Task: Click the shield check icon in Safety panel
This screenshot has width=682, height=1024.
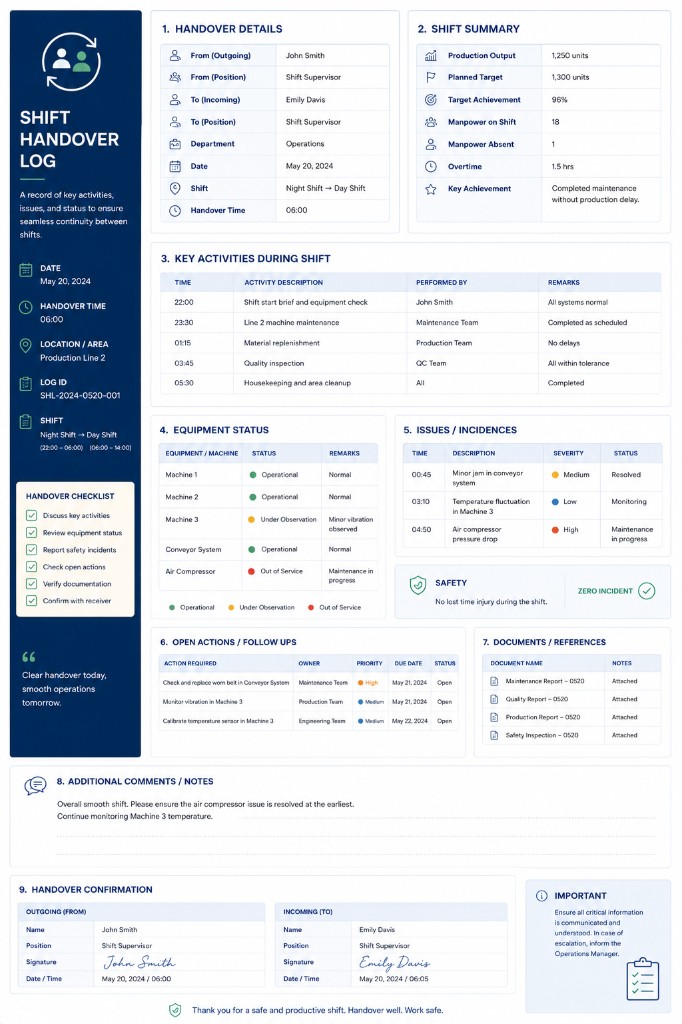Action: tap(417, 585)
